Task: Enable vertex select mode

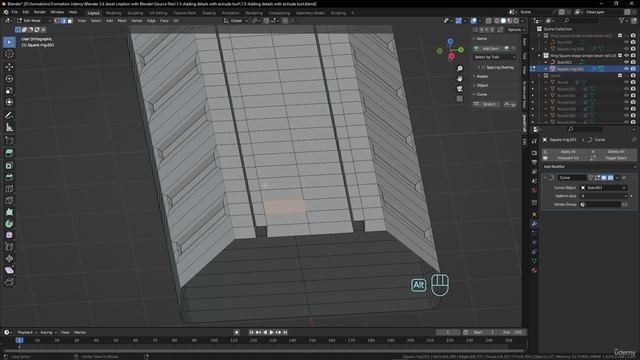Action: click(57, 20)
